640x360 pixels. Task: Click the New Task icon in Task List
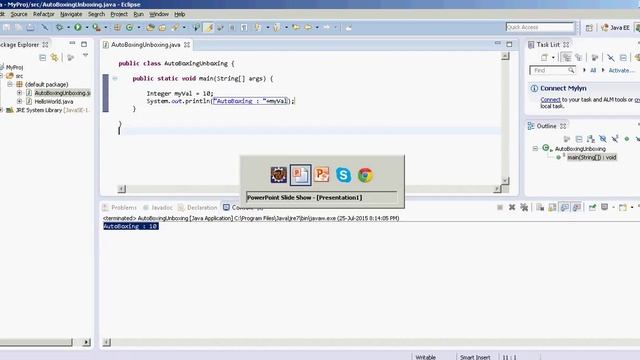point(544,58)
